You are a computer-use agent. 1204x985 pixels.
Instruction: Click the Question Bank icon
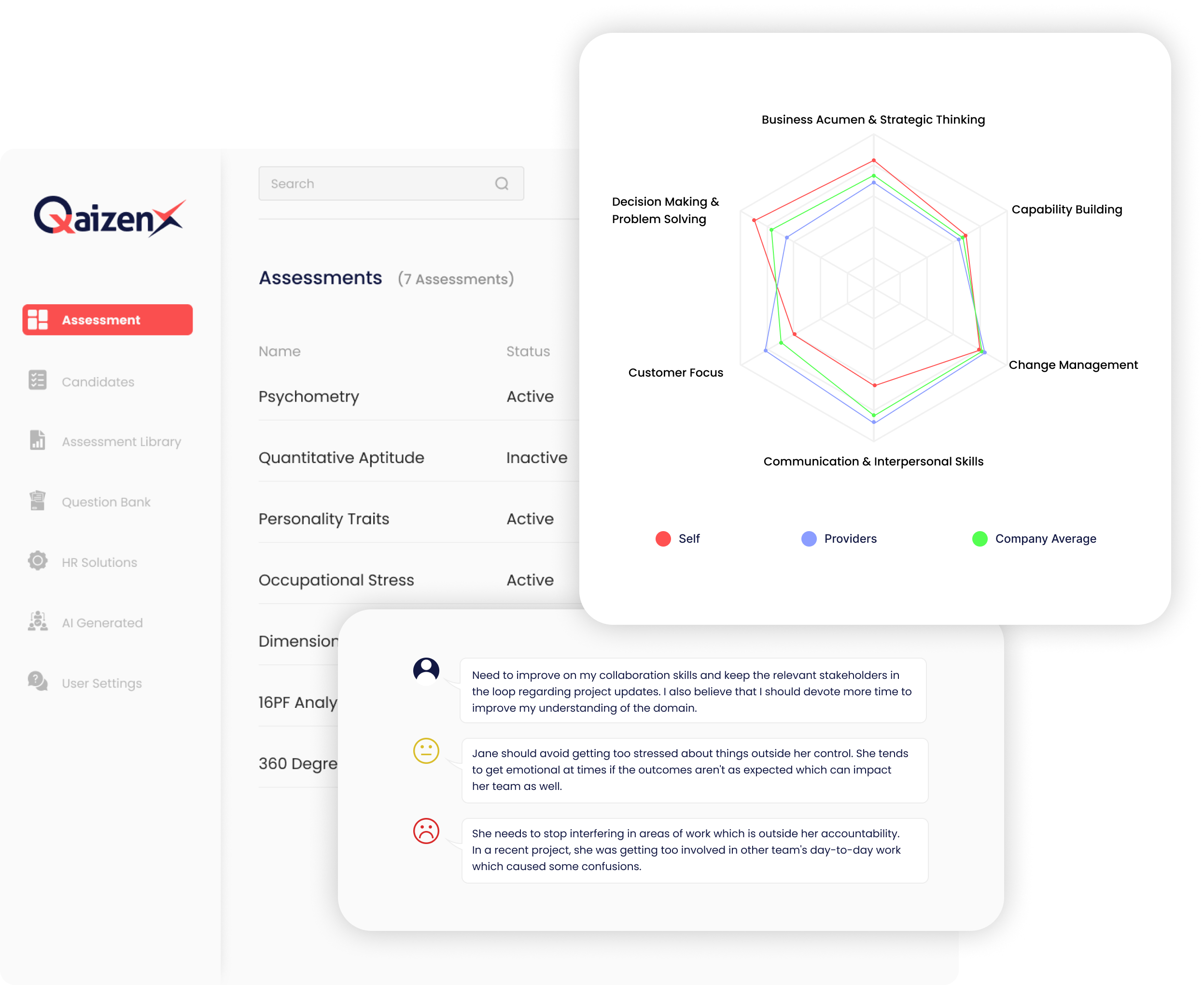pos(38,501)
